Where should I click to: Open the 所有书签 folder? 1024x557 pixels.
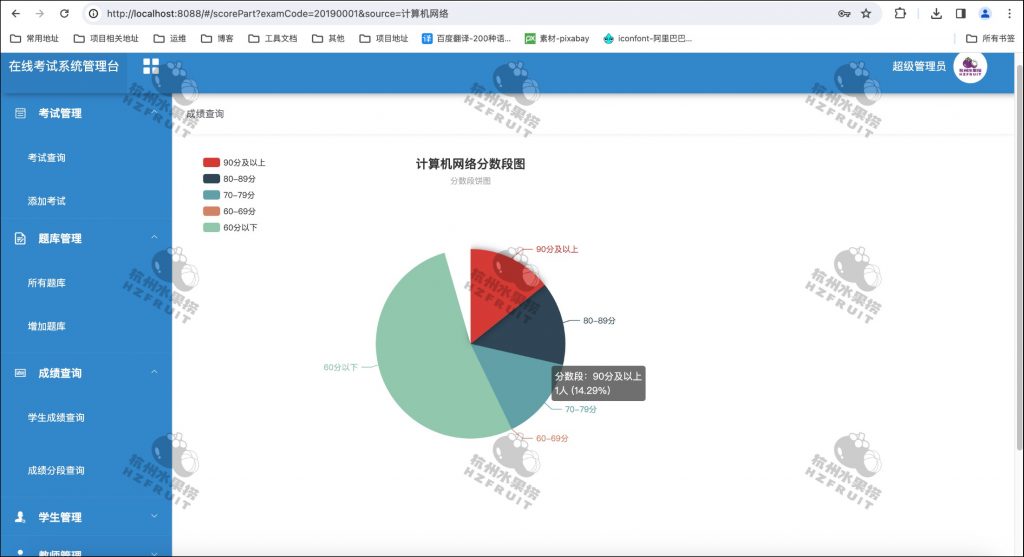[990, 39]
